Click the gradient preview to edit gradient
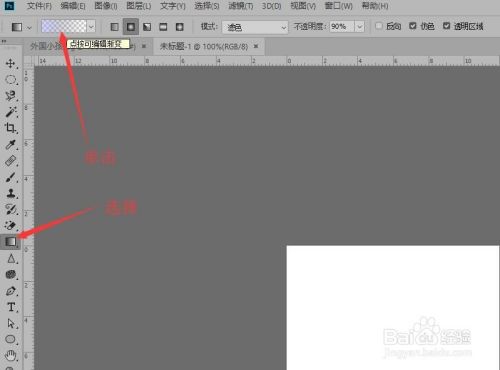The image size is (500, 370). (x=64, y=26)
